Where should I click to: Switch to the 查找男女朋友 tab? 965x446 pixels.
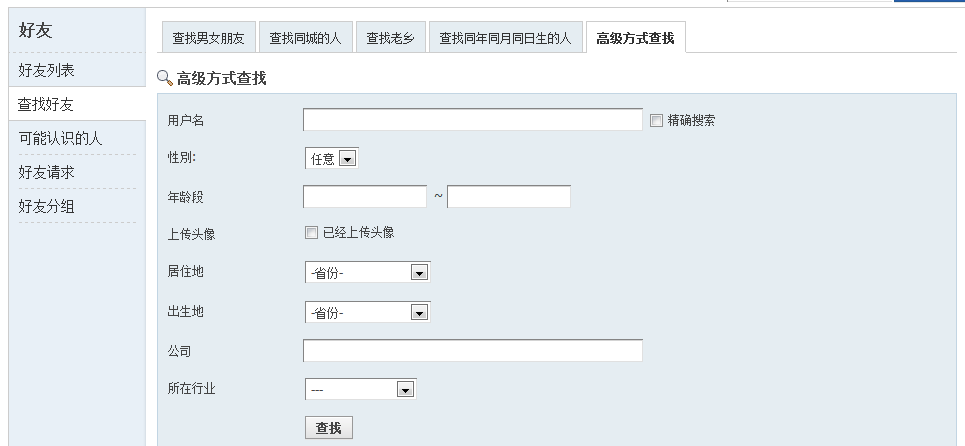tap(208, 39)
